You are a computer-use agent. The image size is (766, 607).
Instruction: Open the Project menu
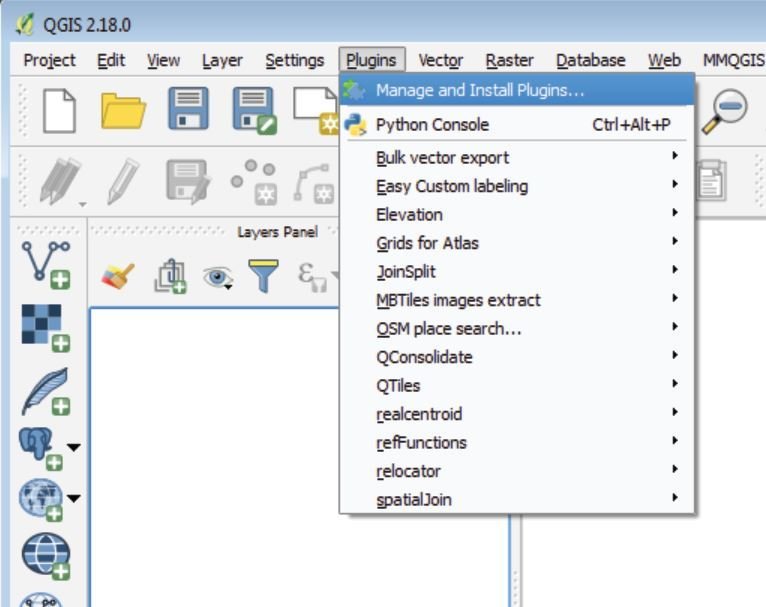pyautogui.click(x=49, y=61)
